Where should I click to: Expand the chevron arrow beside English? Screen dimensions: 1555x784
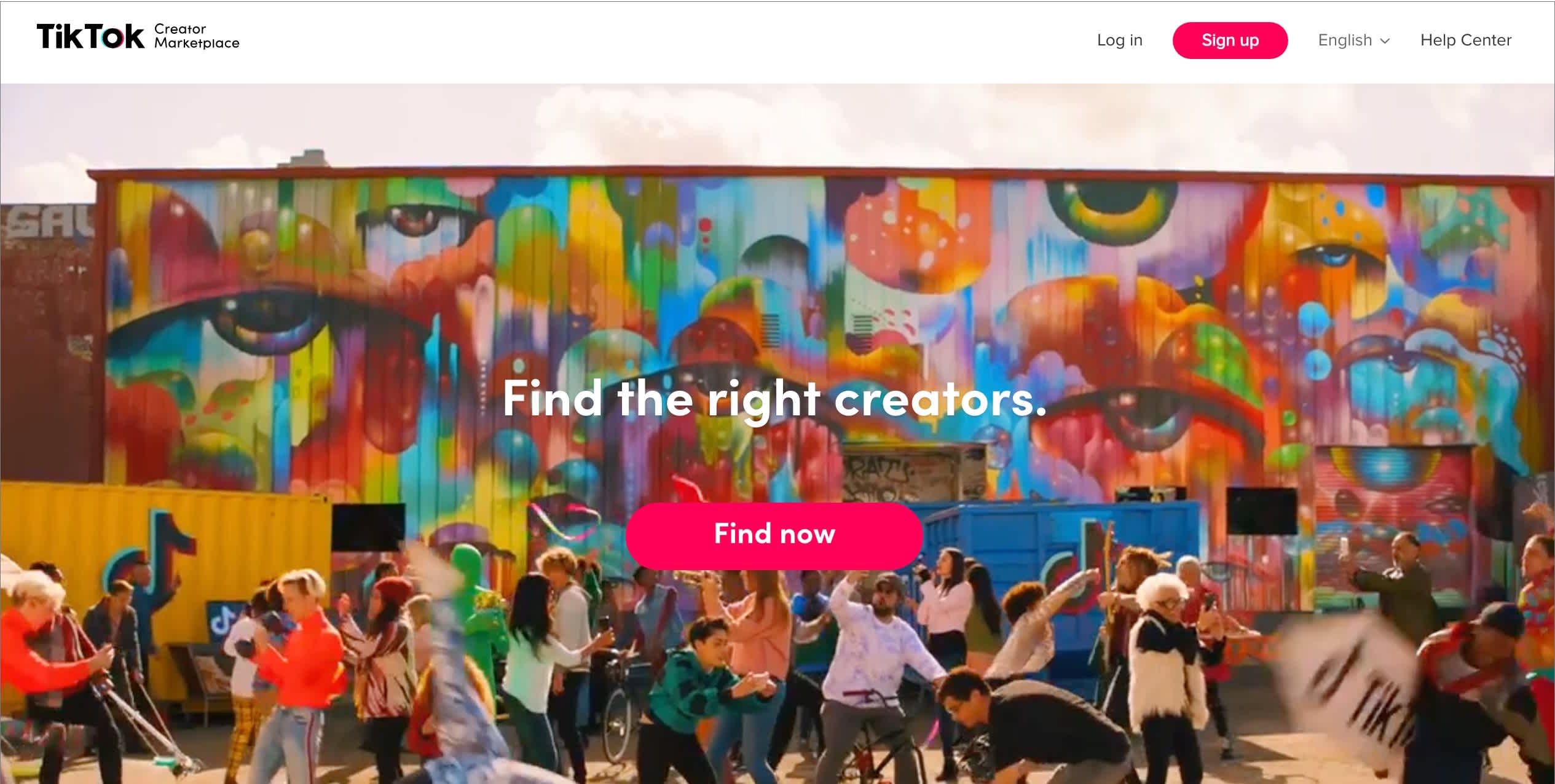[1385, 41]
